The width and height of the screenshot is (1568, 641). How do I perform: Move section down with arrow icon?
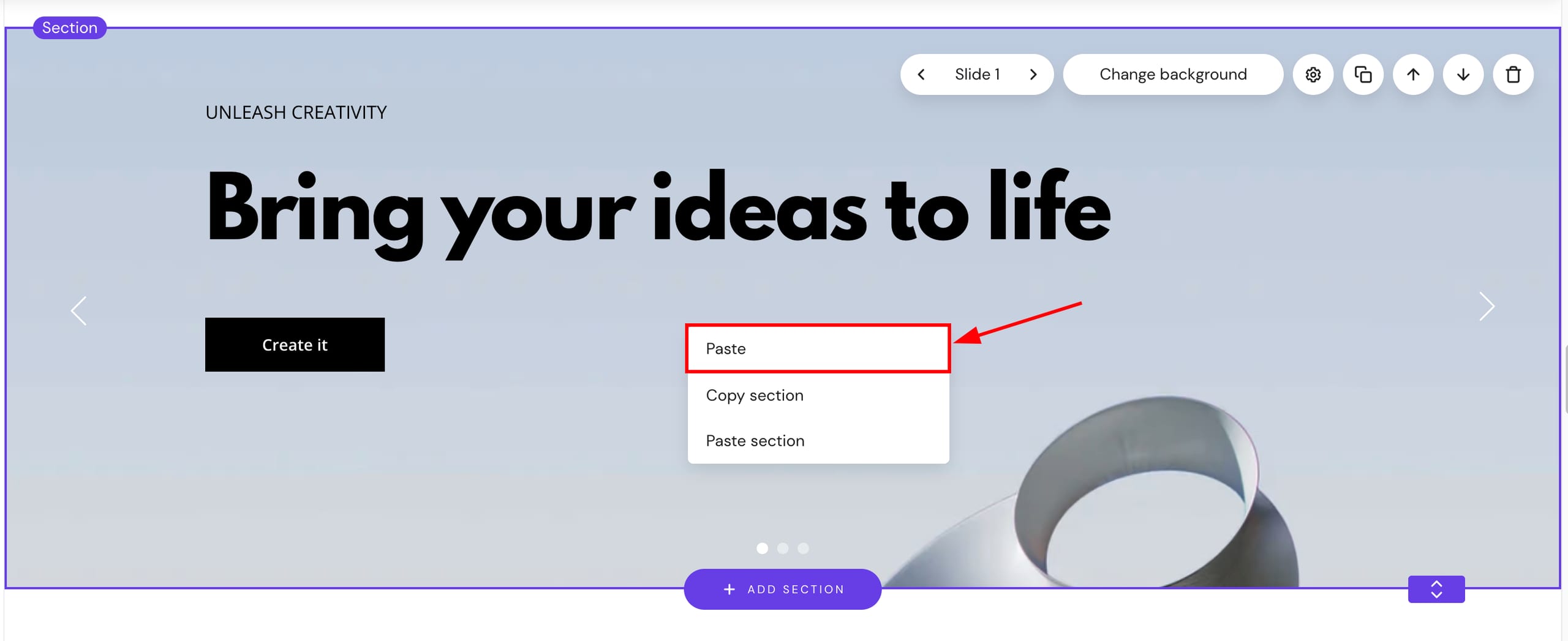pos(1463,75)
